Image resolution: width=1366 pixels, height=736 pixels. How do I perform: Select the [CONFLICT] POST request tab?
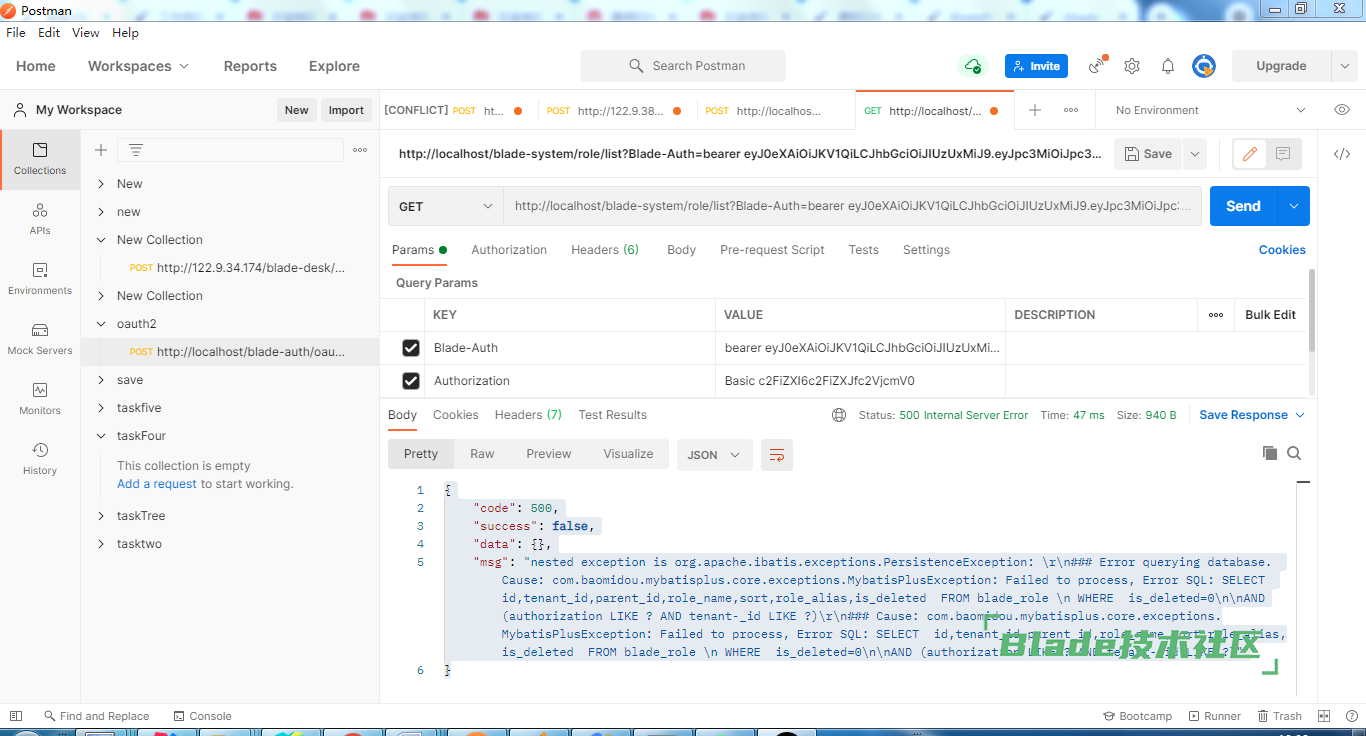[x=456, y=110]
